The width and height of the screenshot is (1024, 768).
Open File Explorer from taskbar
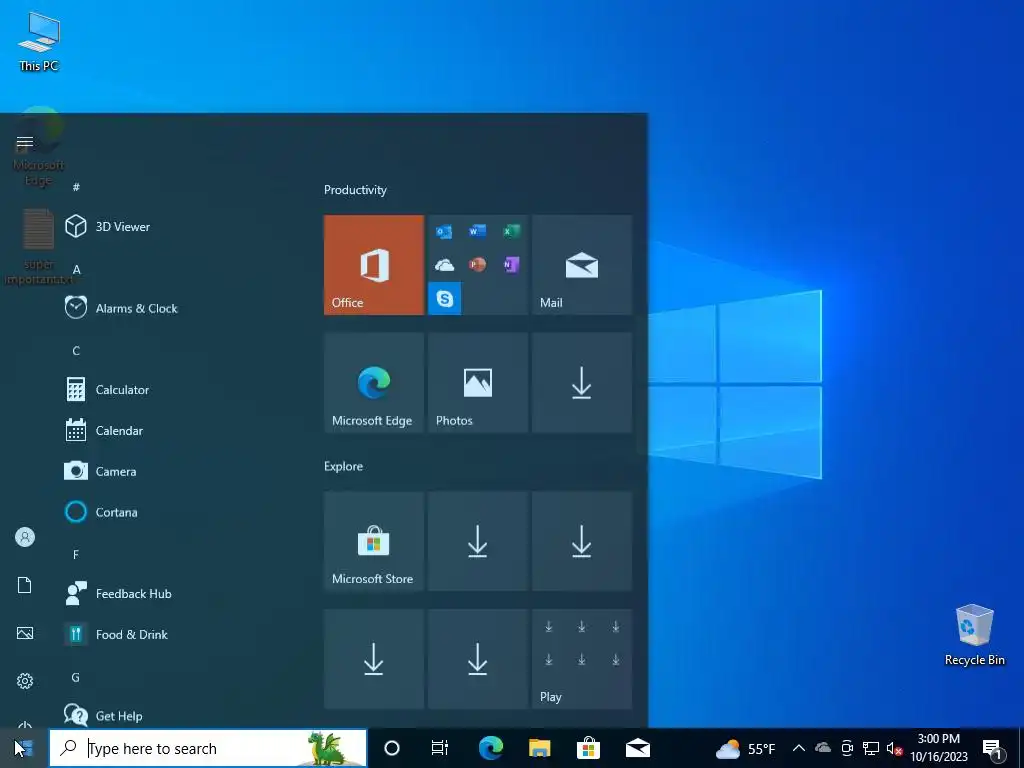coord(539,748)
